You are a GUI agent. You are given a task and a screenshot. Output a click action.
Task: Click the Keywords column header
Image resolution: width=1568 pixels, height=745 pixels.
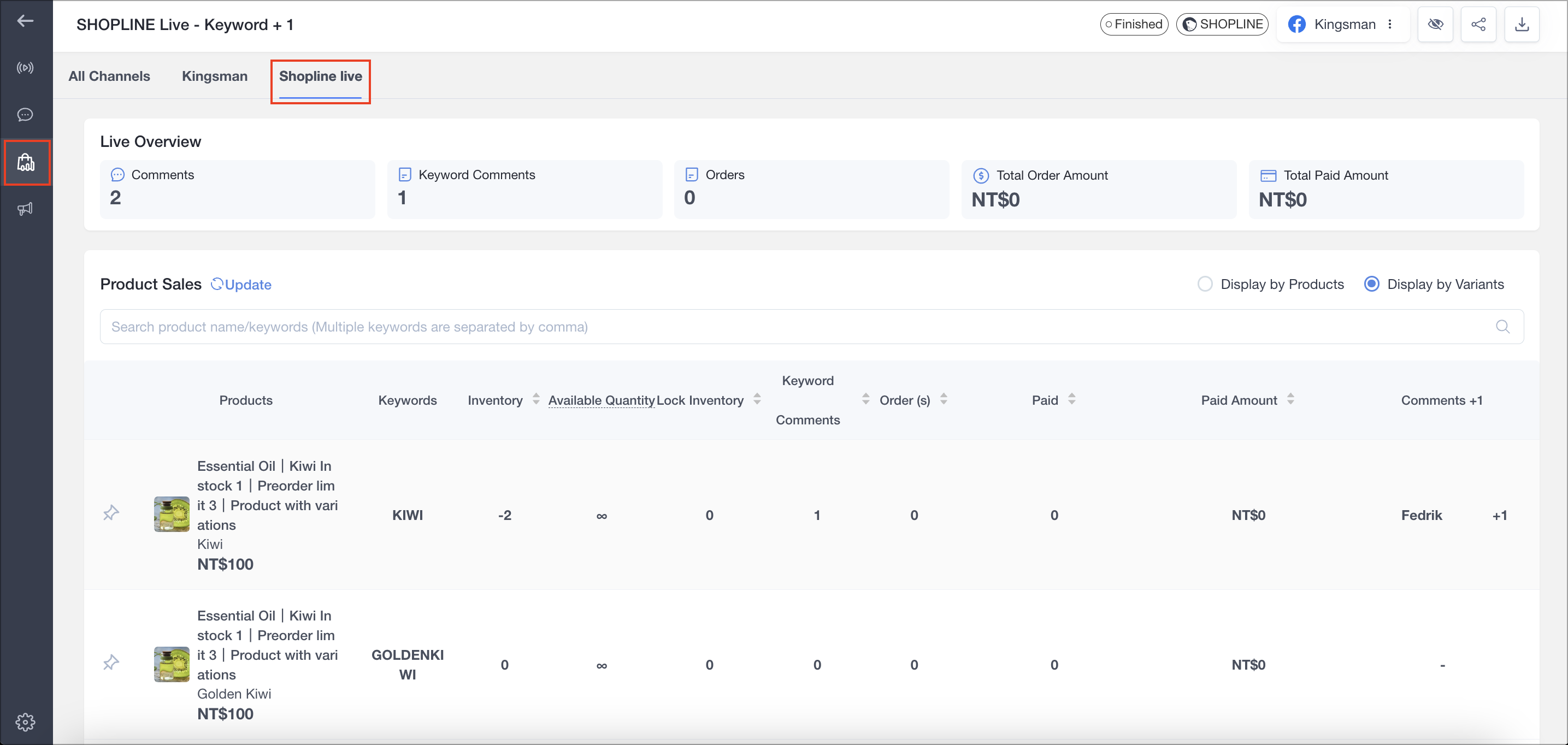[x=407, y=400]
